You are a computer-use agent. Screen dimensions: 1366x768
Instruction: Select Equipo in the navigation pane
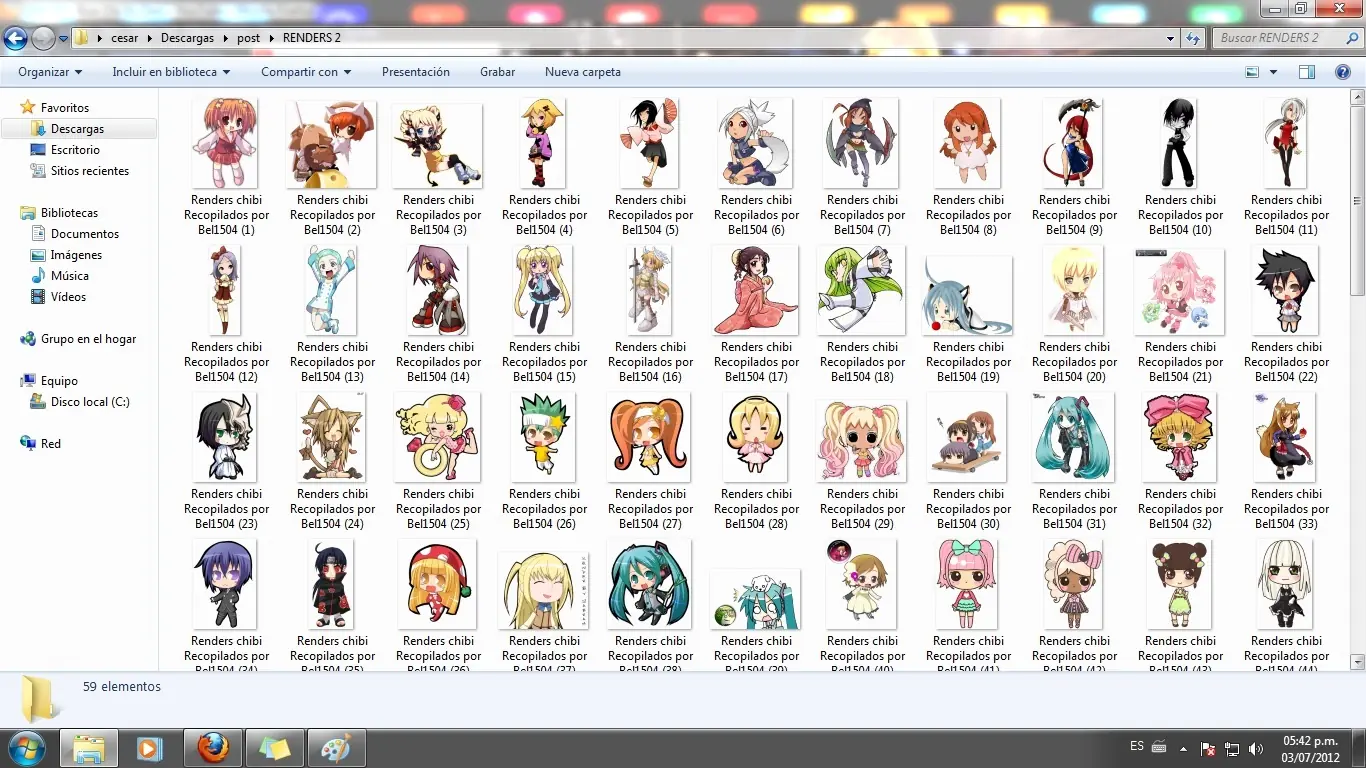[59, 381]
